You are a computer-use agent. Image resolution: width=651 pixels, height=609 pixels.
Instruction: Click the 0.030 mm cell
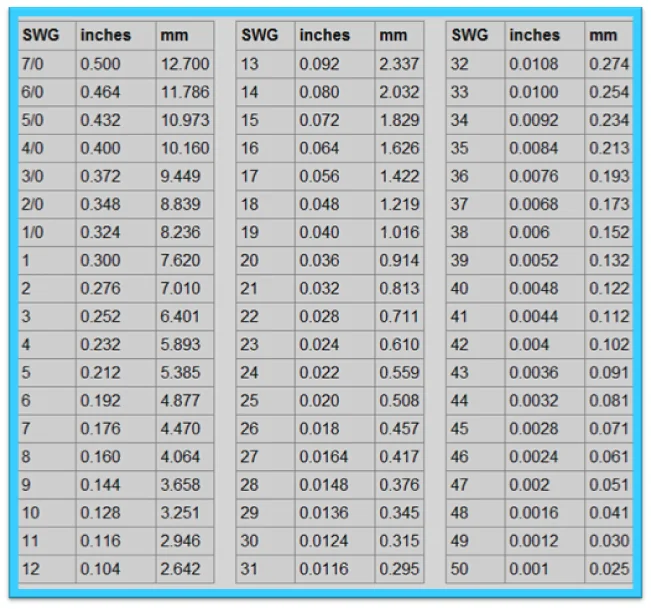point(609,541)
